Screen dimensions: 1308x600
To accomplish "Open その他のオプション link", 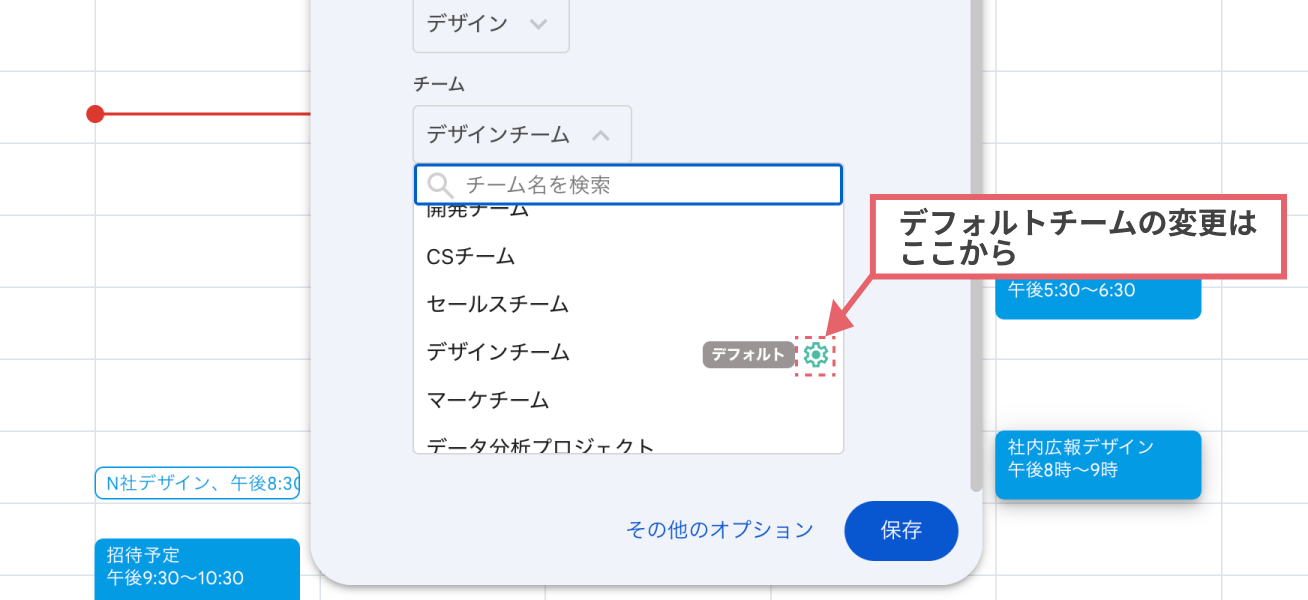I will click(719, 531).
